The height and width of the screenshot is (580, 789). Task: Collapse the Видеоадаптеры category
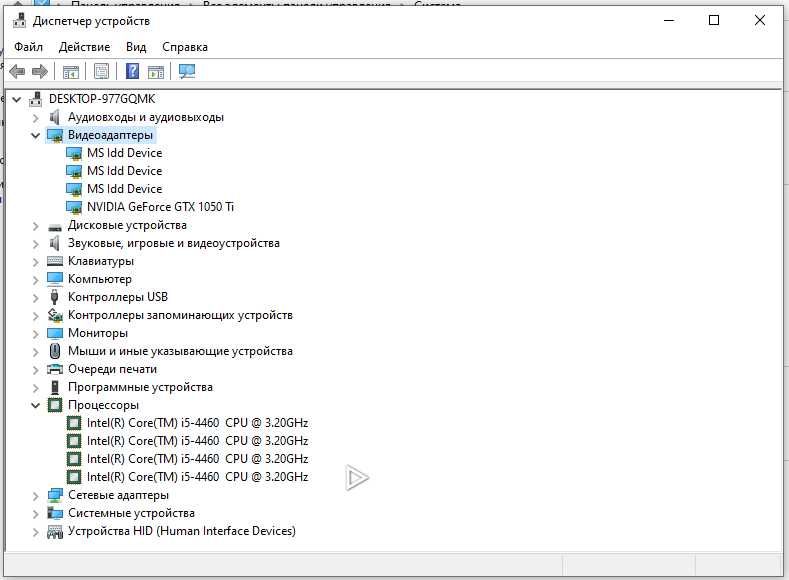pos(35,135)
